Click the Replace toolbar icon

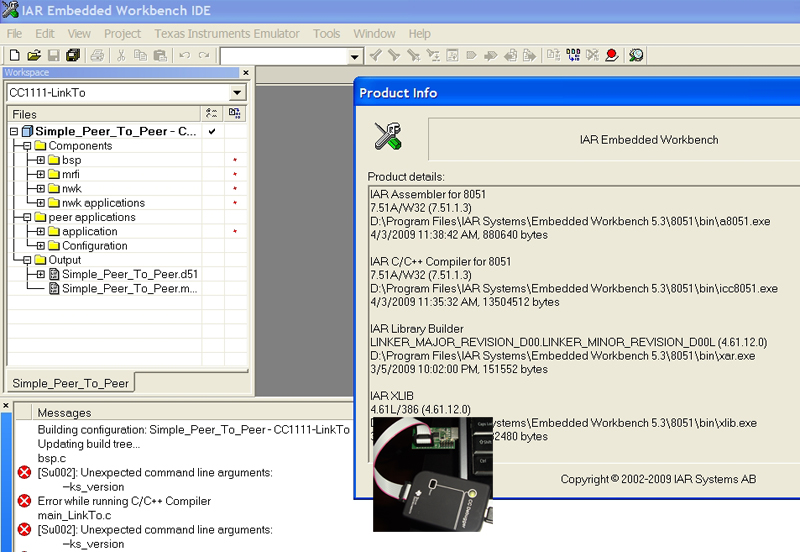[x=433, y=55]
